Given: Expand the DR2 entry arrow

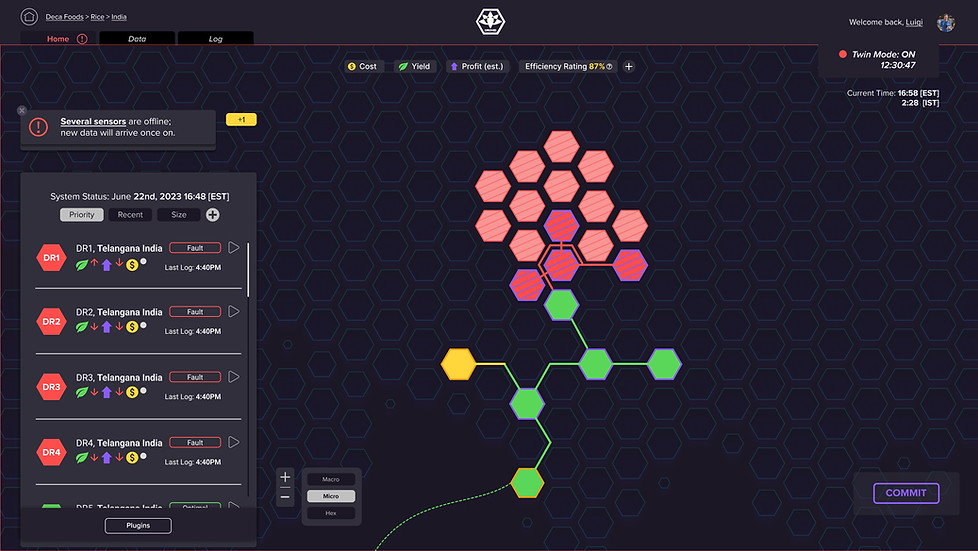Looking at the screenshot, I should [234, 311].
